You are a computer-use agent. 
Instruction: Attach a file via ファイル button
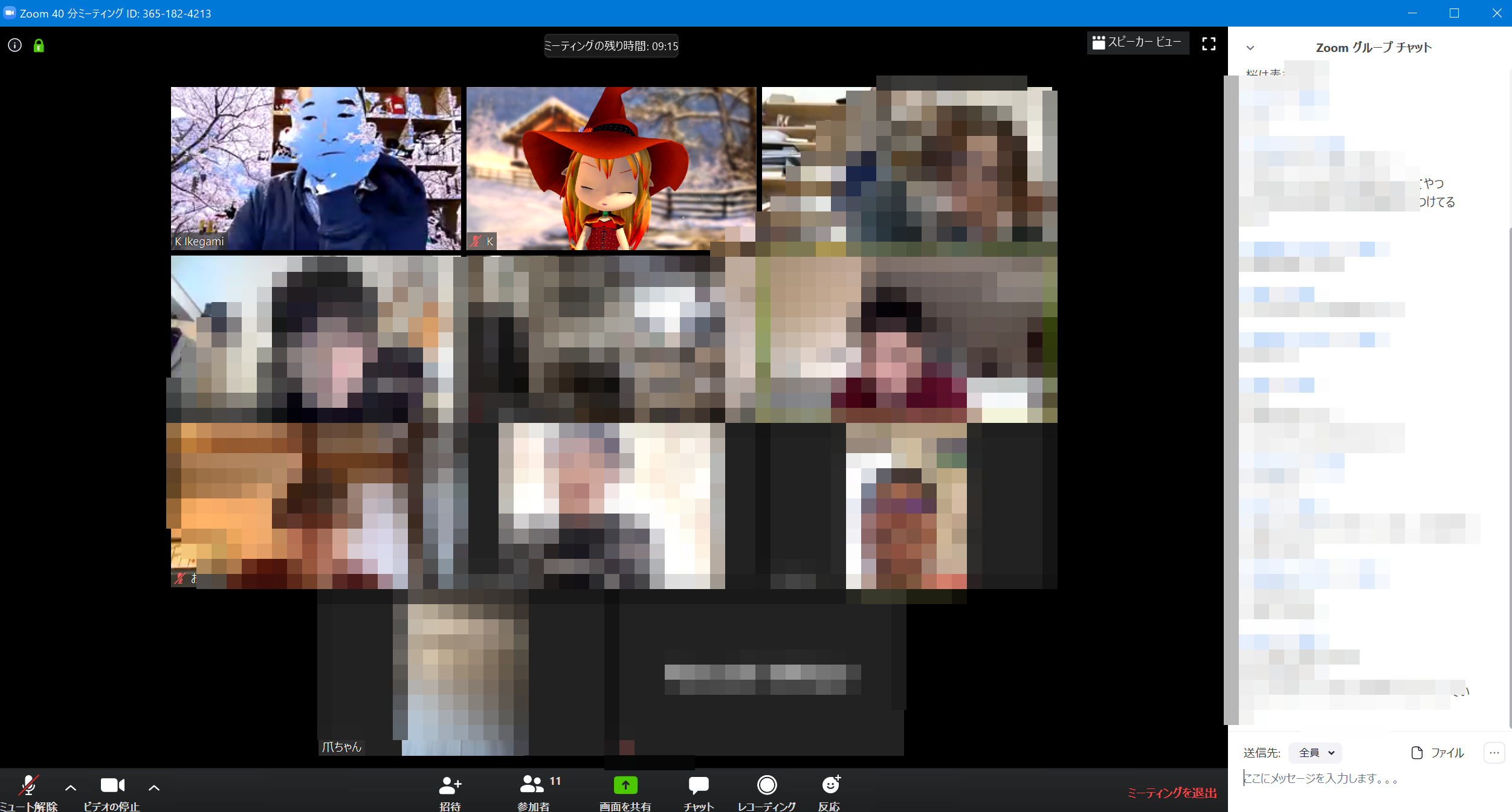(x=1437, y=753)
